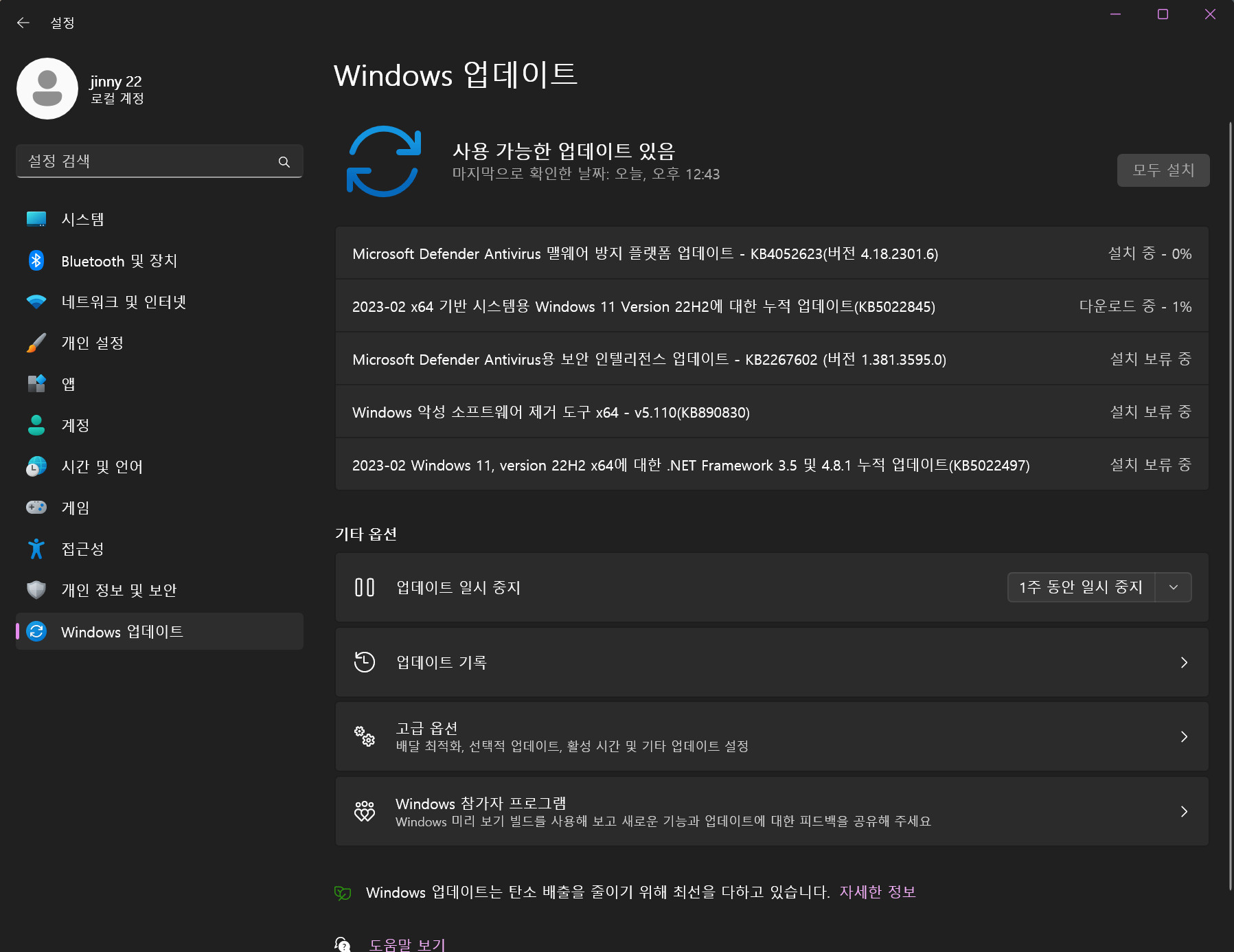Click the 로컬 계정 account label
Image resolution: width=1234 pixels, height=952 pixels.
(117, 98)
